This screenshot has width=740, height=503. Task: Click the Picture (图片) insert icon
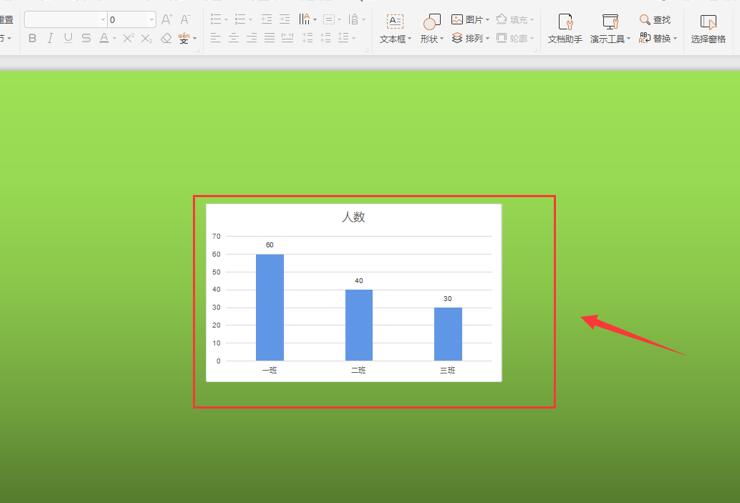(x=470, y=19)
